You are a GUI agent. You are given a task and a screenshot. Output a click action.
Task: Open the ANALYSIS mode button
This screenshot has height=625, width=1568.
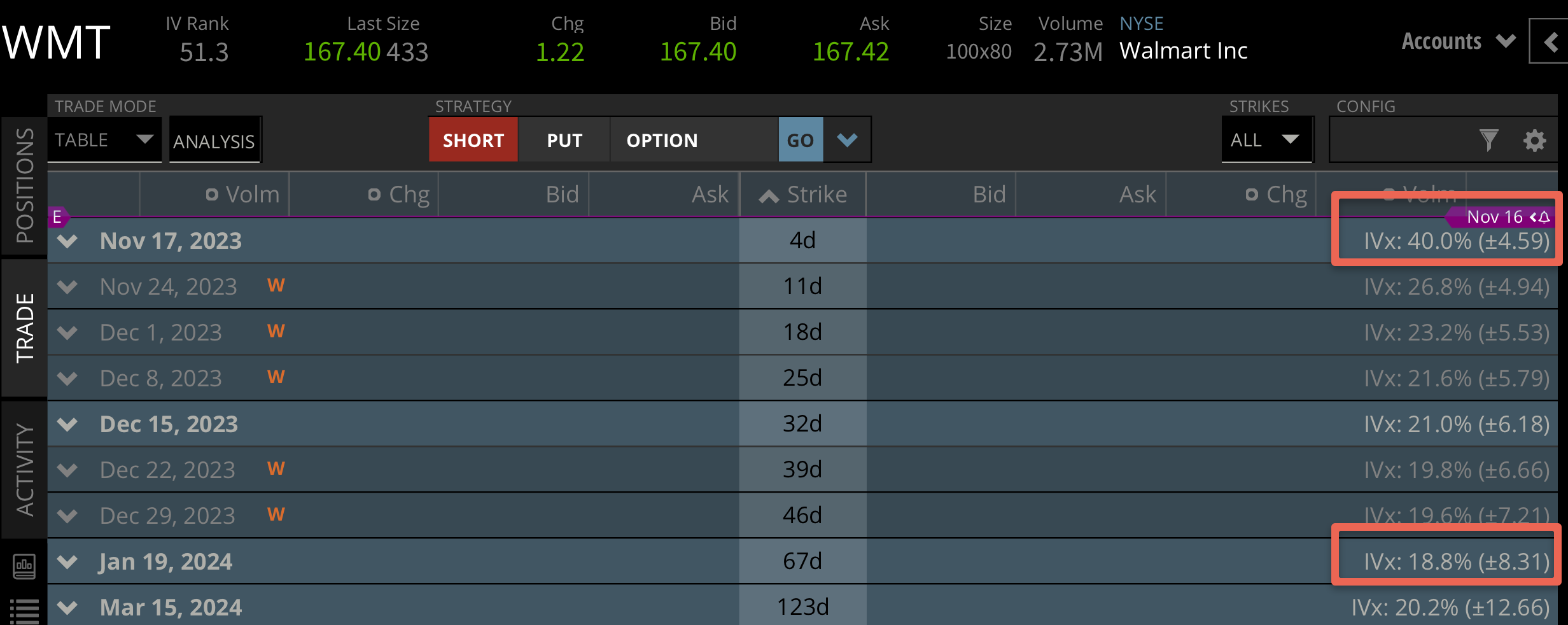coord(214,141)
